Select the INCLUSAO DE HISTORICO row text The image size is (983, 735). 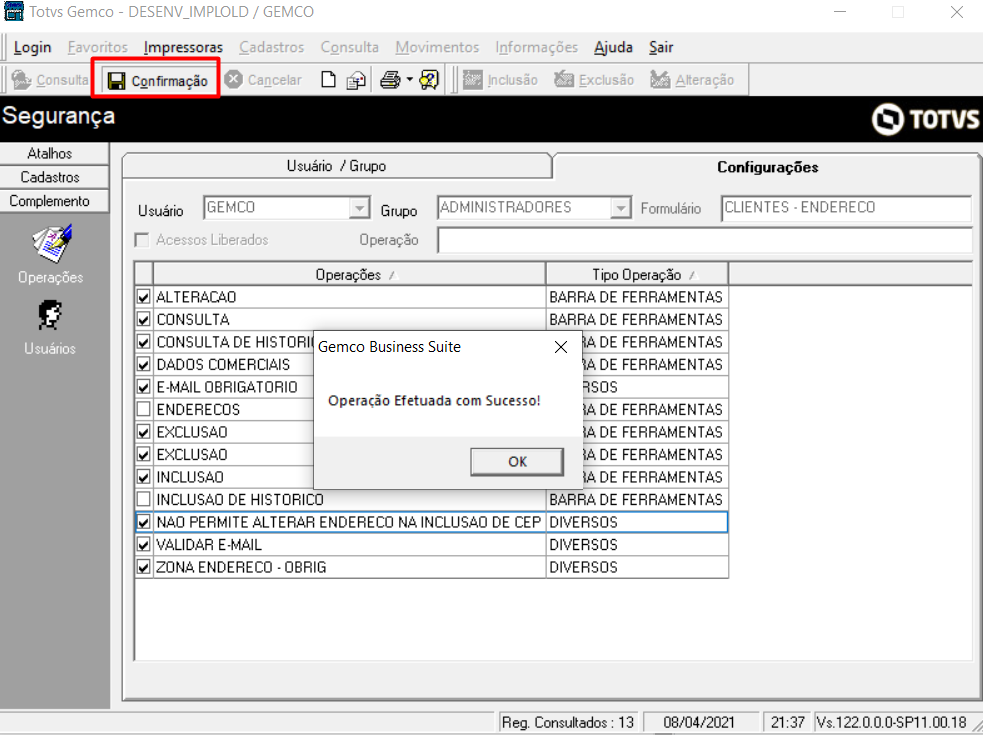point(240,500)
